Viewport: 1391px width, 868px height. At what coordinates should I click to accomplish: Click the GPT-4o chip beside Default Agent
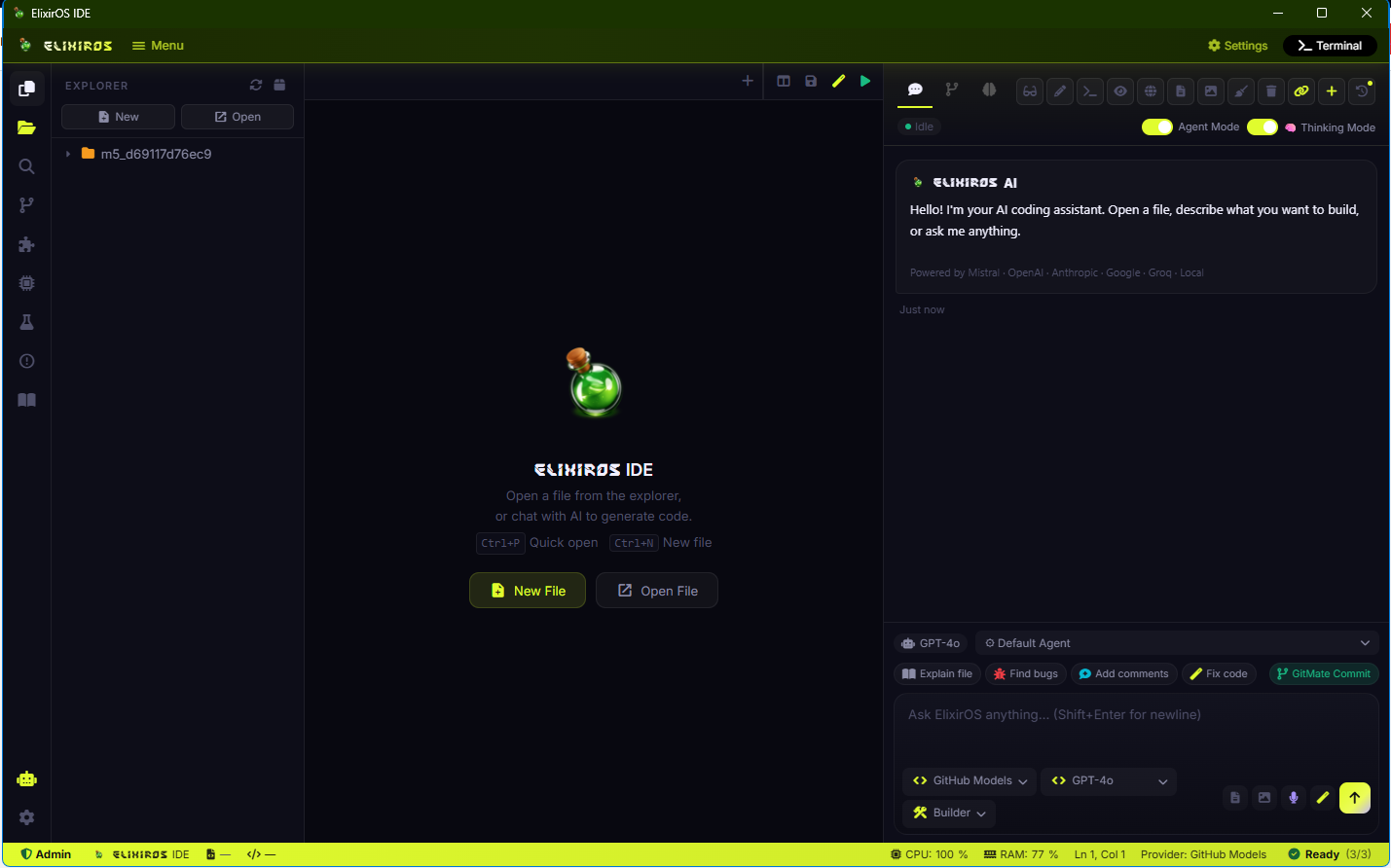point(931,643)
